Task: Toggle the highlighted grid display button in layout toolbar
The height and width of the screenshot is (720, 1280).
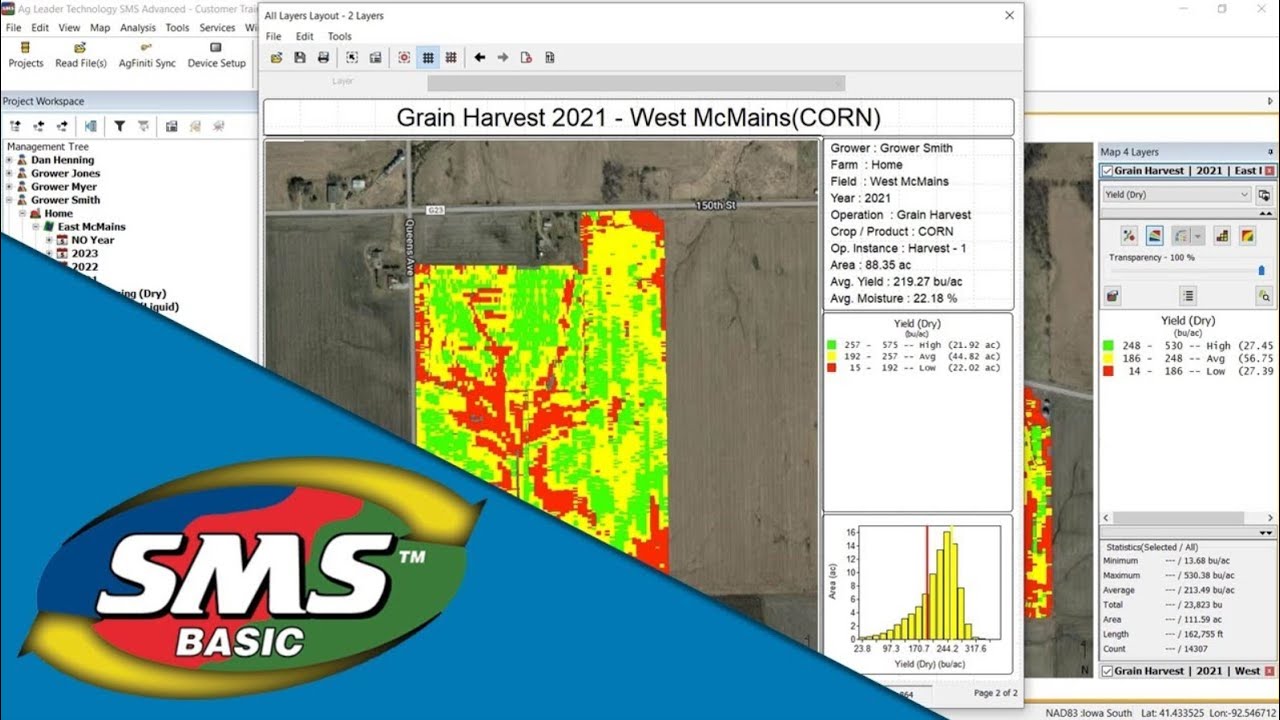Action: (x=428, y=58)
